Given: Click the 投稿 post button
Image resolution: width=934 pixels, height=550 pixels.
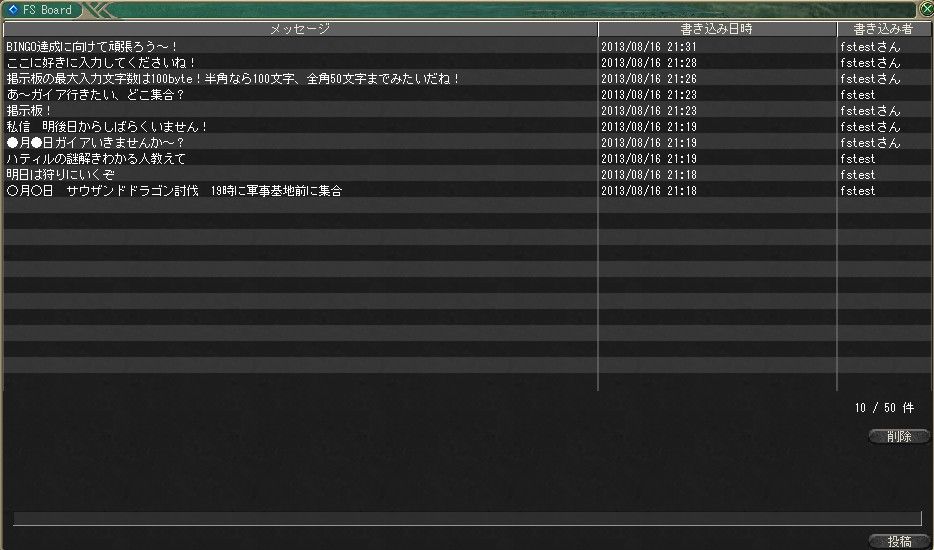Looking at the screenshot, I should [x=899, y=542].
